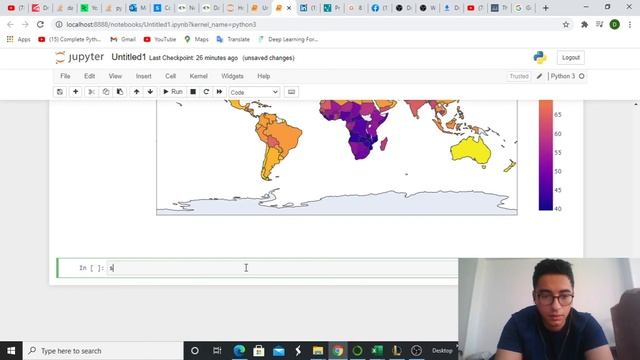Open the command palette keyboard icon
This screenshot has width=640, height=360.
(291, 92)
